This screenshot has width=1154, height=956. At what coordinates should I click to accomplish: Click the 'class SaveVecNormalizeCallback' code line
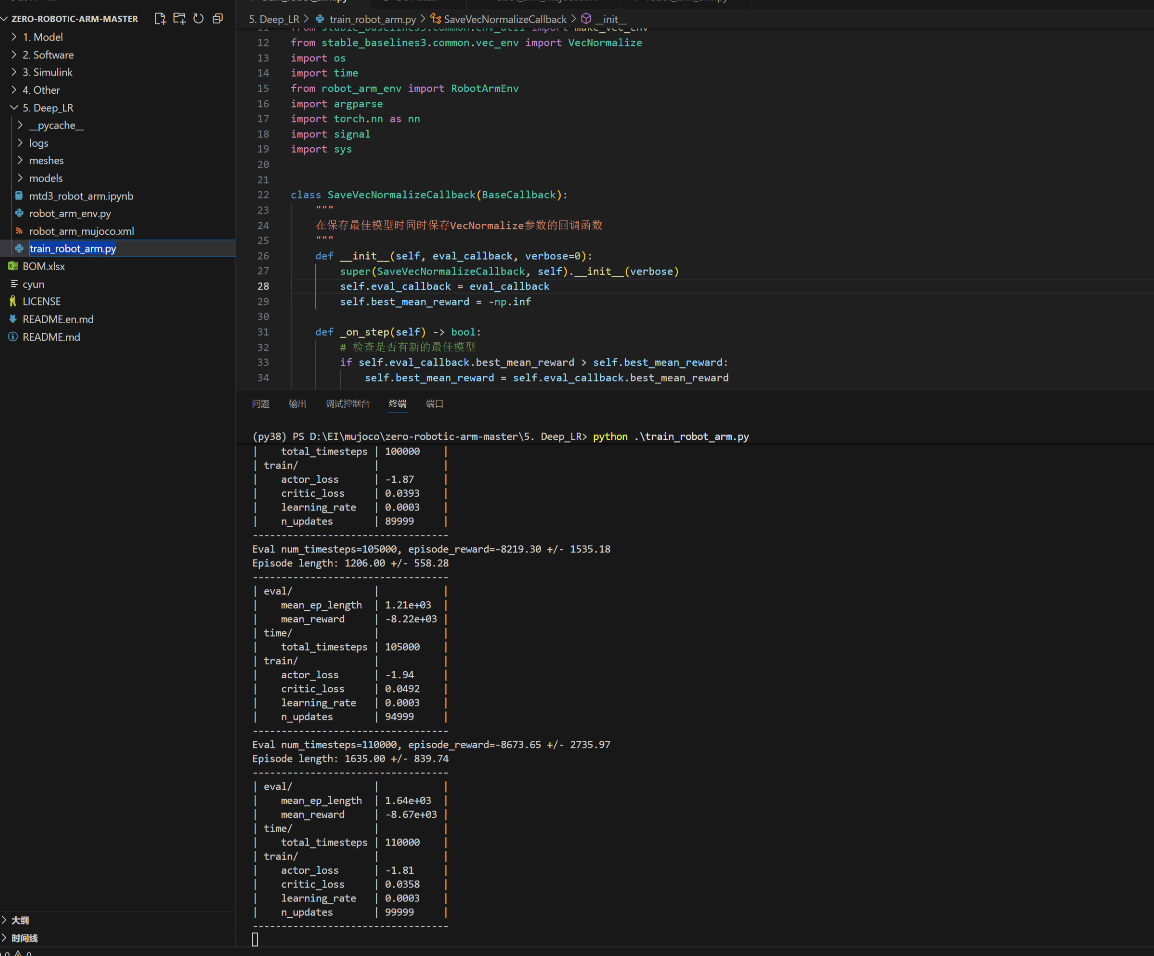pyautogui.click(x=429, y=195)
